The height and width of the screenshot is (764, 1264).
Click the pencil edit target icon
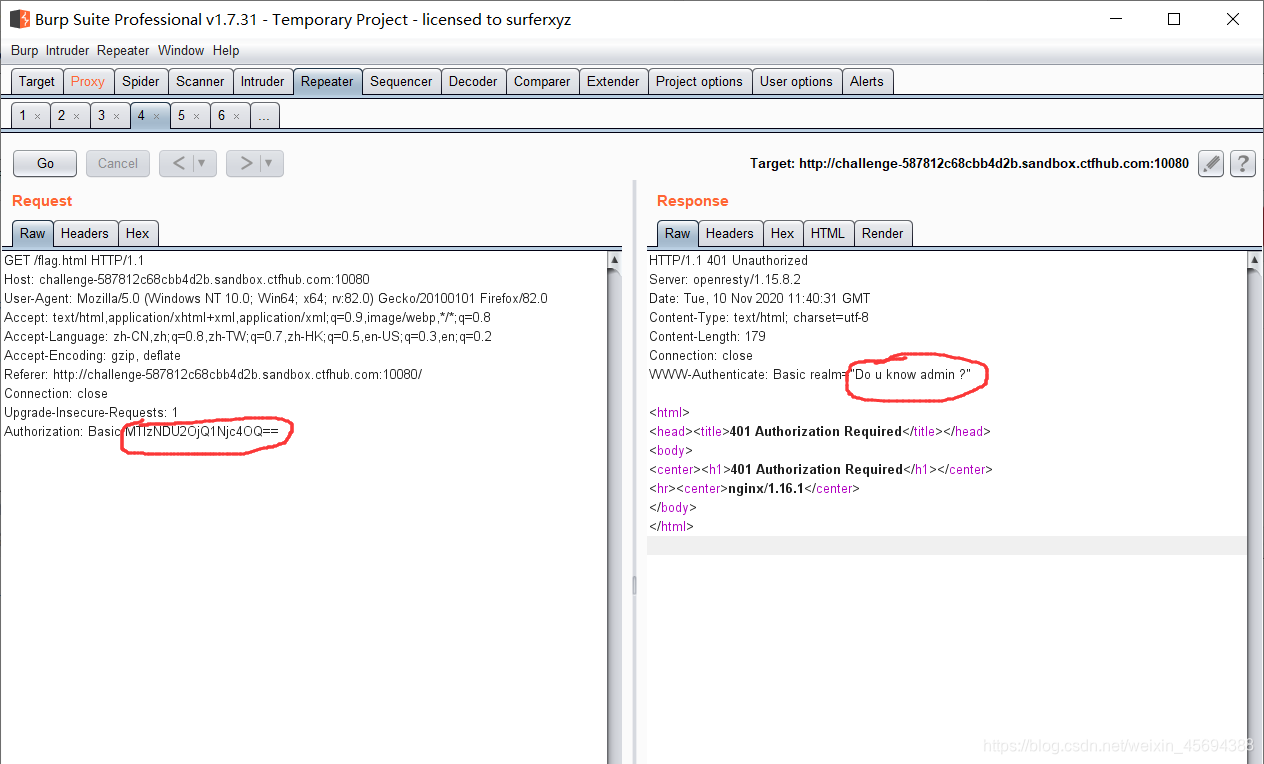1211,163
